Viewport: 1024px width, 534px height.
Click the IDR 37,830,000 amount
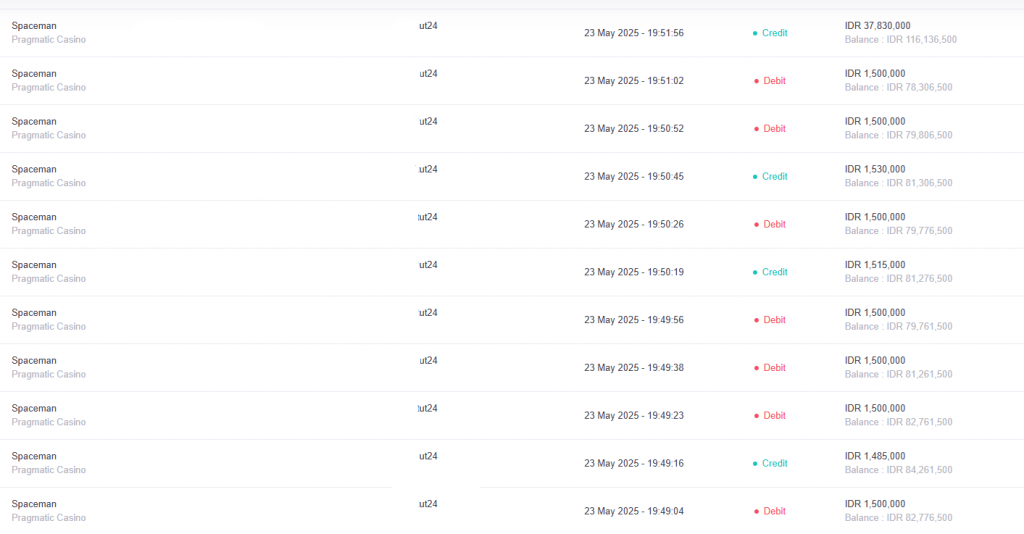click(877, 26)
